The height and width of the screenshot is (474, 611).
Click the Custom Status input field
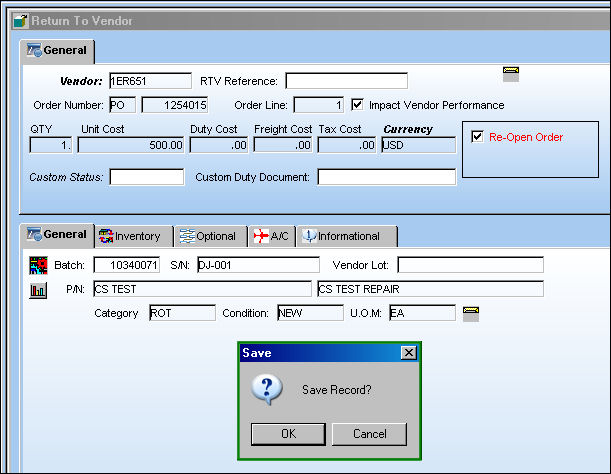147,177
